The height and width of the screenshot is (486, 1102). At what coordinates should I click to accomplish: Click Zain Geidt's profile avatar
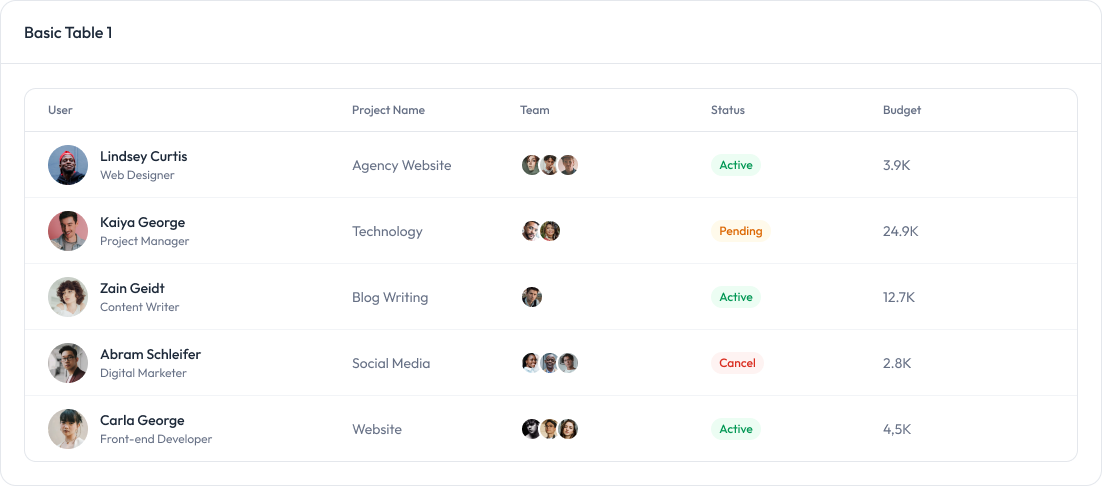(x=68, y=297)
